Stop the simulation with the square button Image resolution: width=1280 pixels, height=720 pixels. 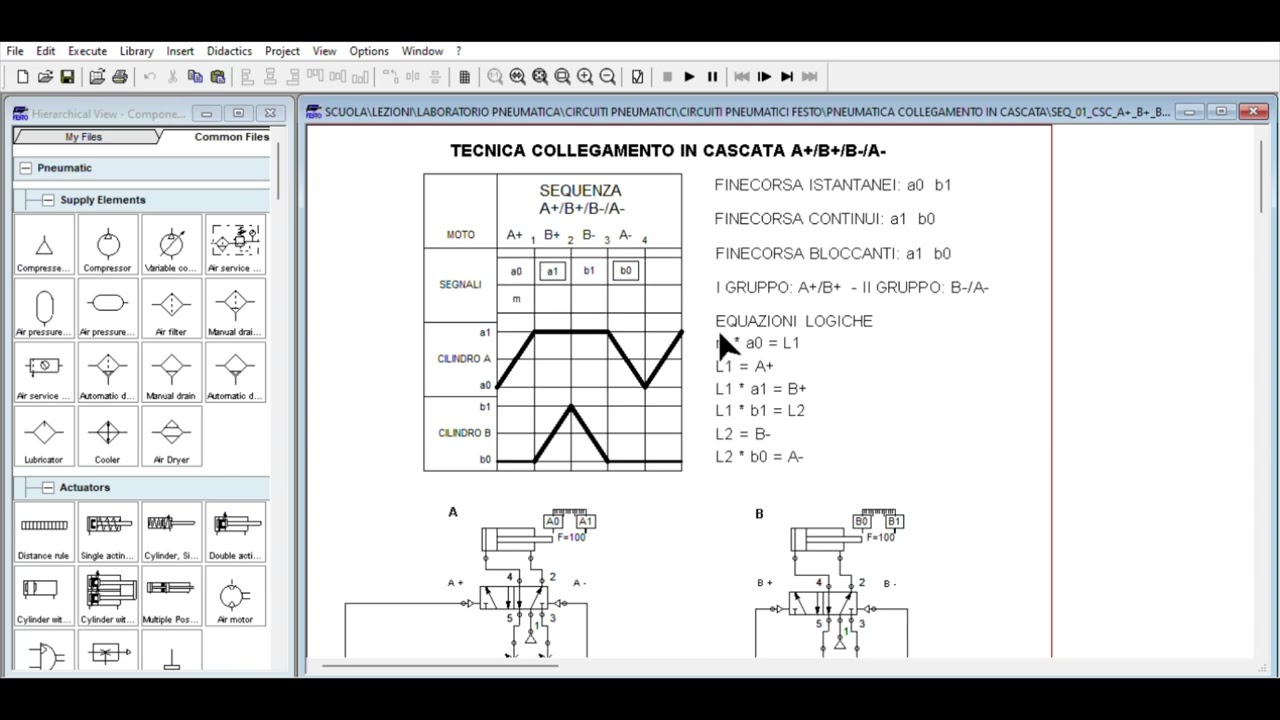(x=667, y=77)
